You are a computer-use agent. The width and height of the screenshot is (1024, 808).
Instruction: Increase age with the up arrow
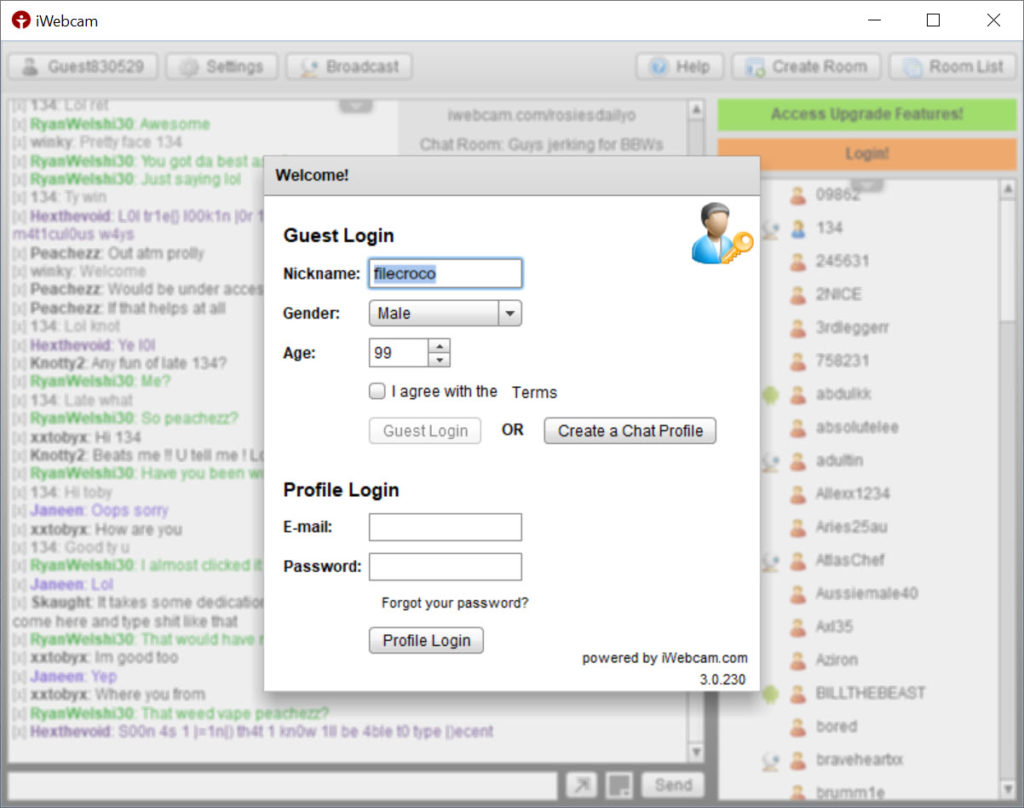440,346
